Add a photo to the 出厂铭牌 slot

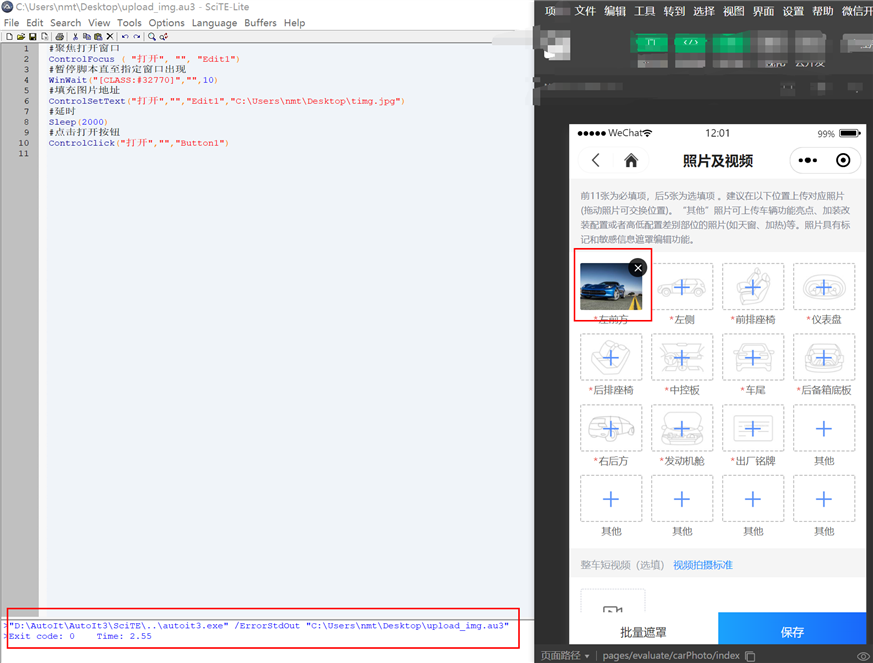(x=753, y=428)
